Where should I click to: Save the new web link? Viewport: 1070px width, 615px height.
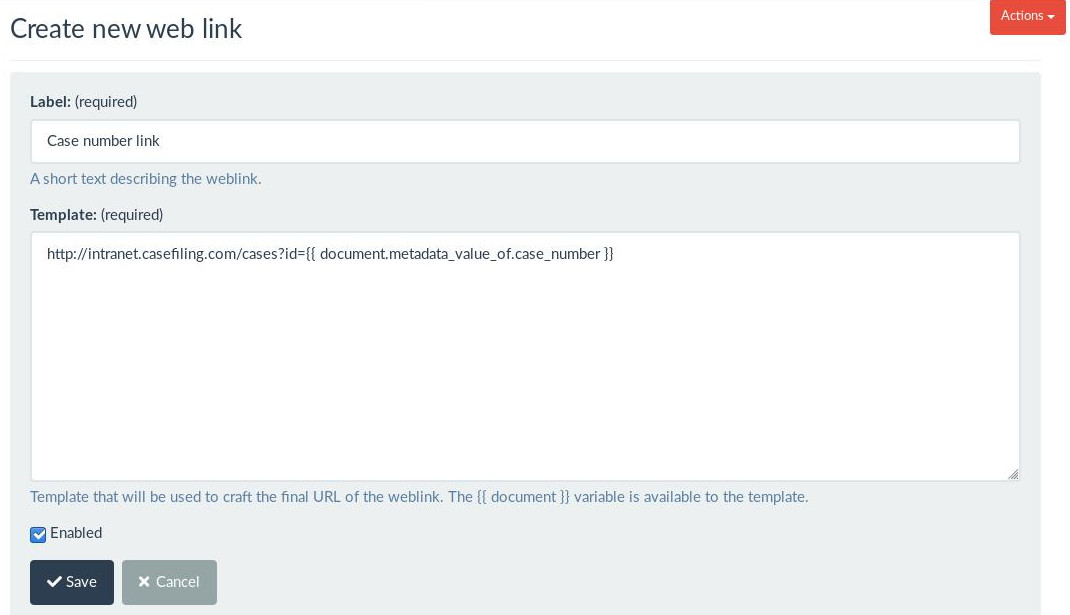(x=72, y=582)
